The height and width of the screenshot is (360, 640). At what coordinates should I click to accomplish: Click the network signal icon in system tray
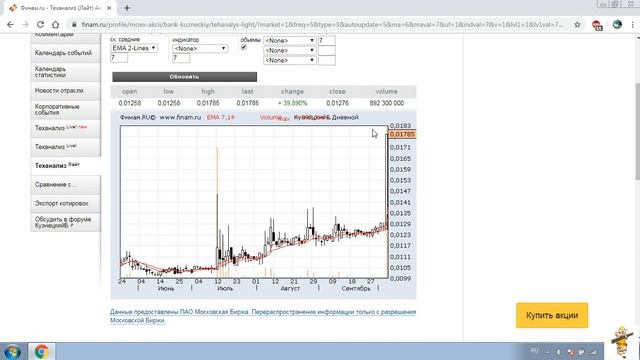coord(593,352)
